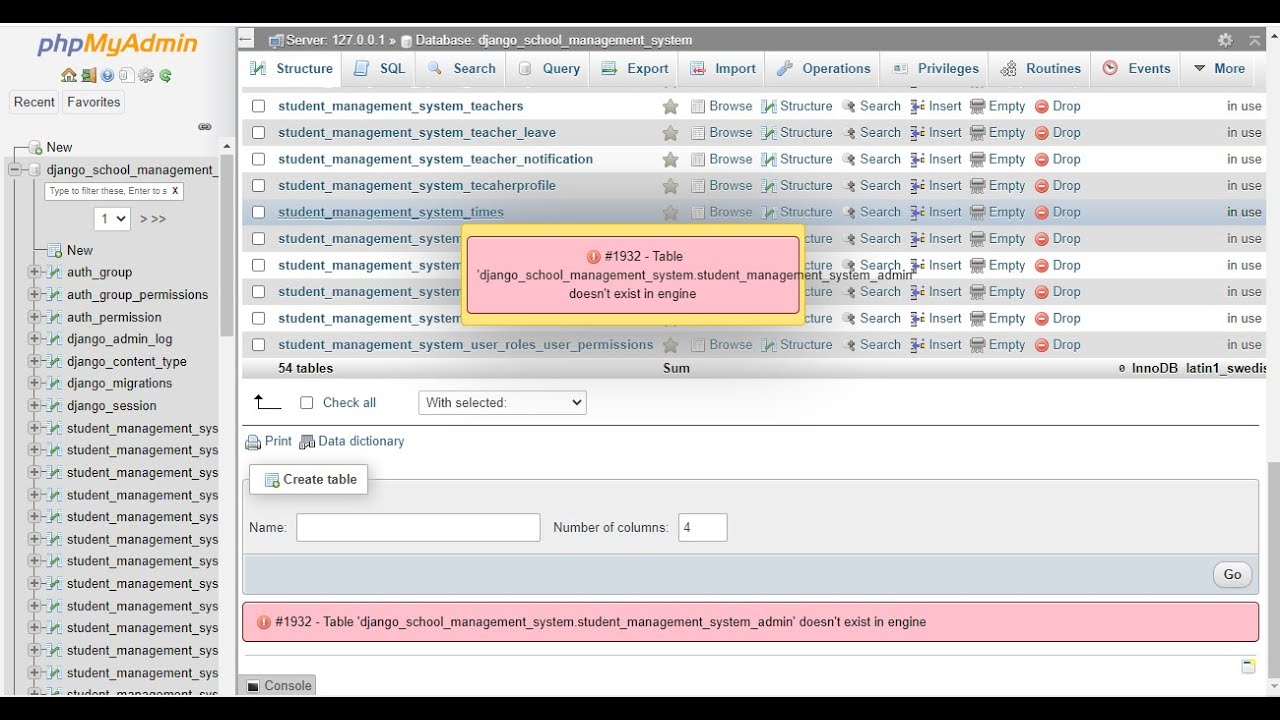Favorite star for student_management_system_tecaherprofile
Screen dimensions: 1280x720
click(x=670, y=186)
